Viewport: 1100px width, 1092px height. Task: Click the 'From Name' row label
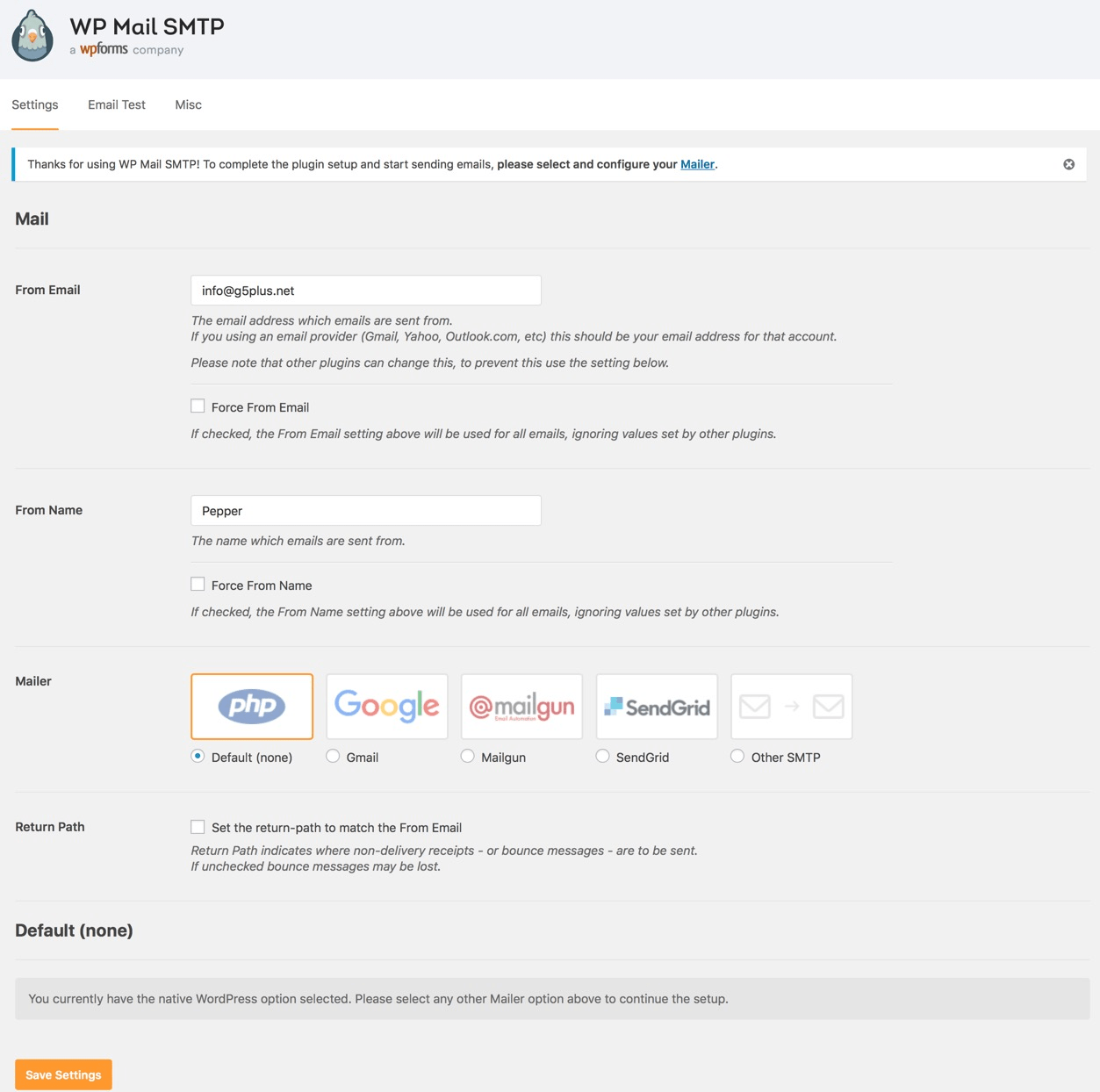point(48,510)
